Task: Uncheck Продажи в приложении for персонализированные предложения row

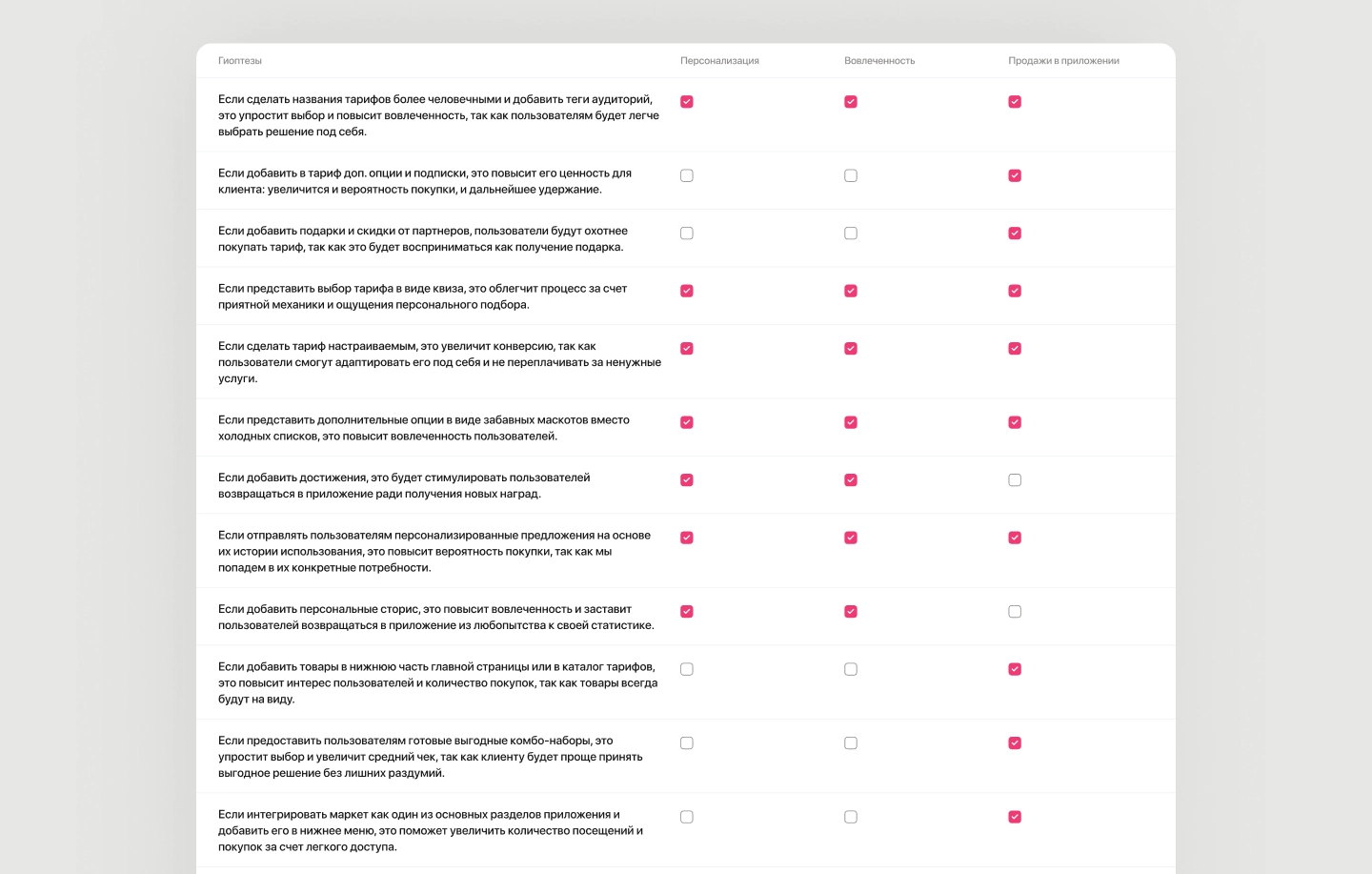Action: (1015, 538)
